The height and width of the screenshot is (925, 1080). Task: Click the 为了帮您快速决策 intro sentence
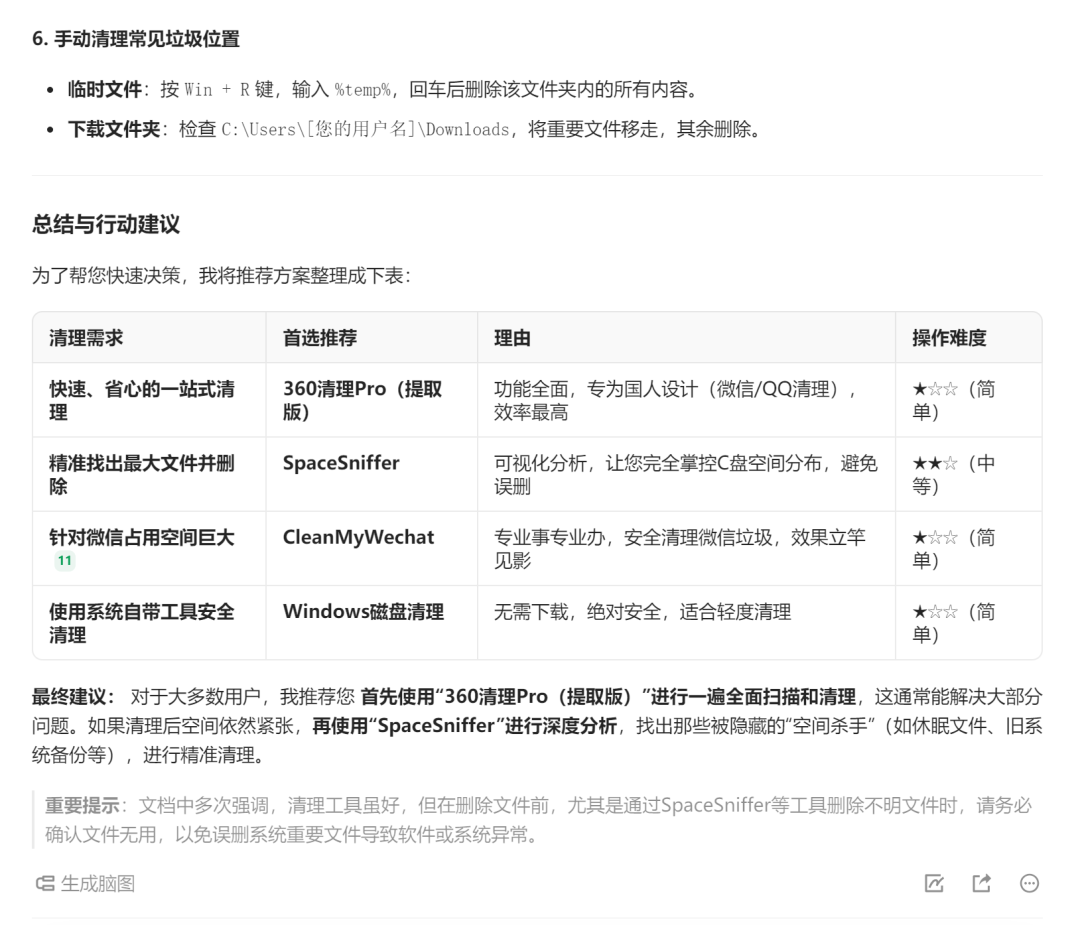pos(221,276)
